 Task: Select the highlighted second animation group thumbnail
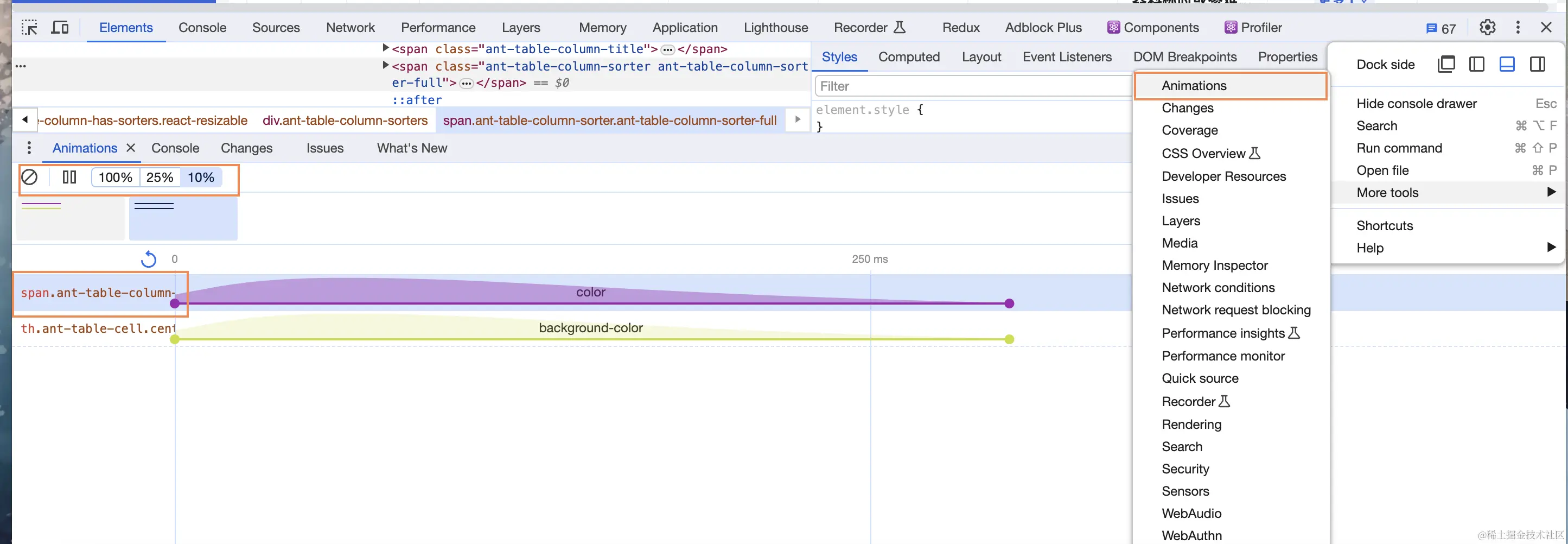click(183, 219)
